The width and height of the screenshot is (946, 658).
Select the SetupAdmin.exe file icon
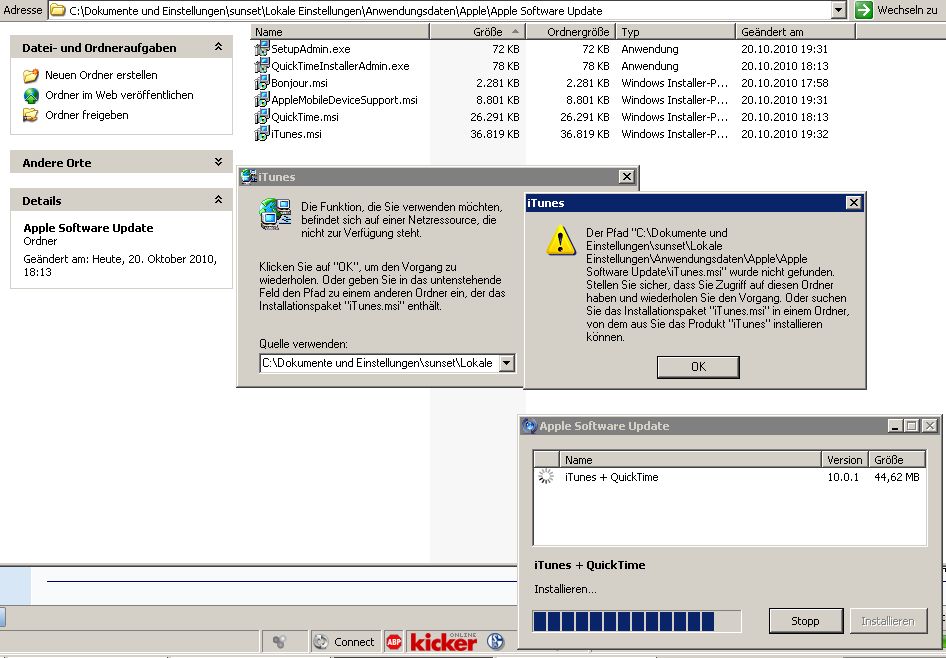262,49
